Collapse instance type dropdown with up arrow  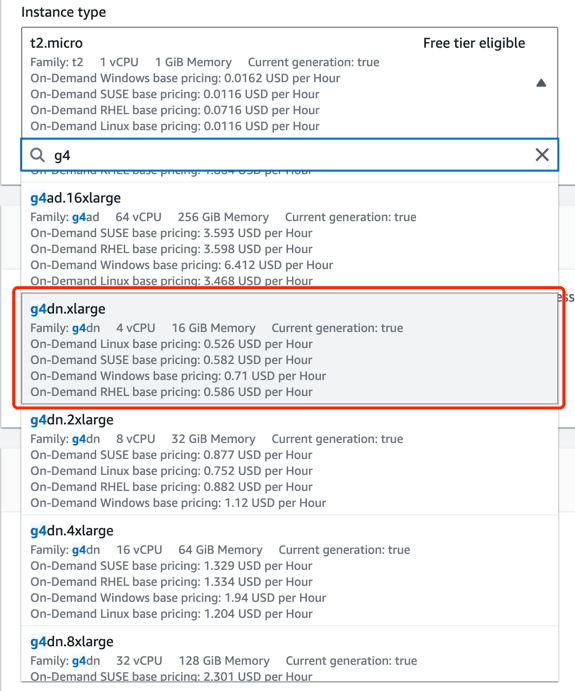tap(541, 83)
